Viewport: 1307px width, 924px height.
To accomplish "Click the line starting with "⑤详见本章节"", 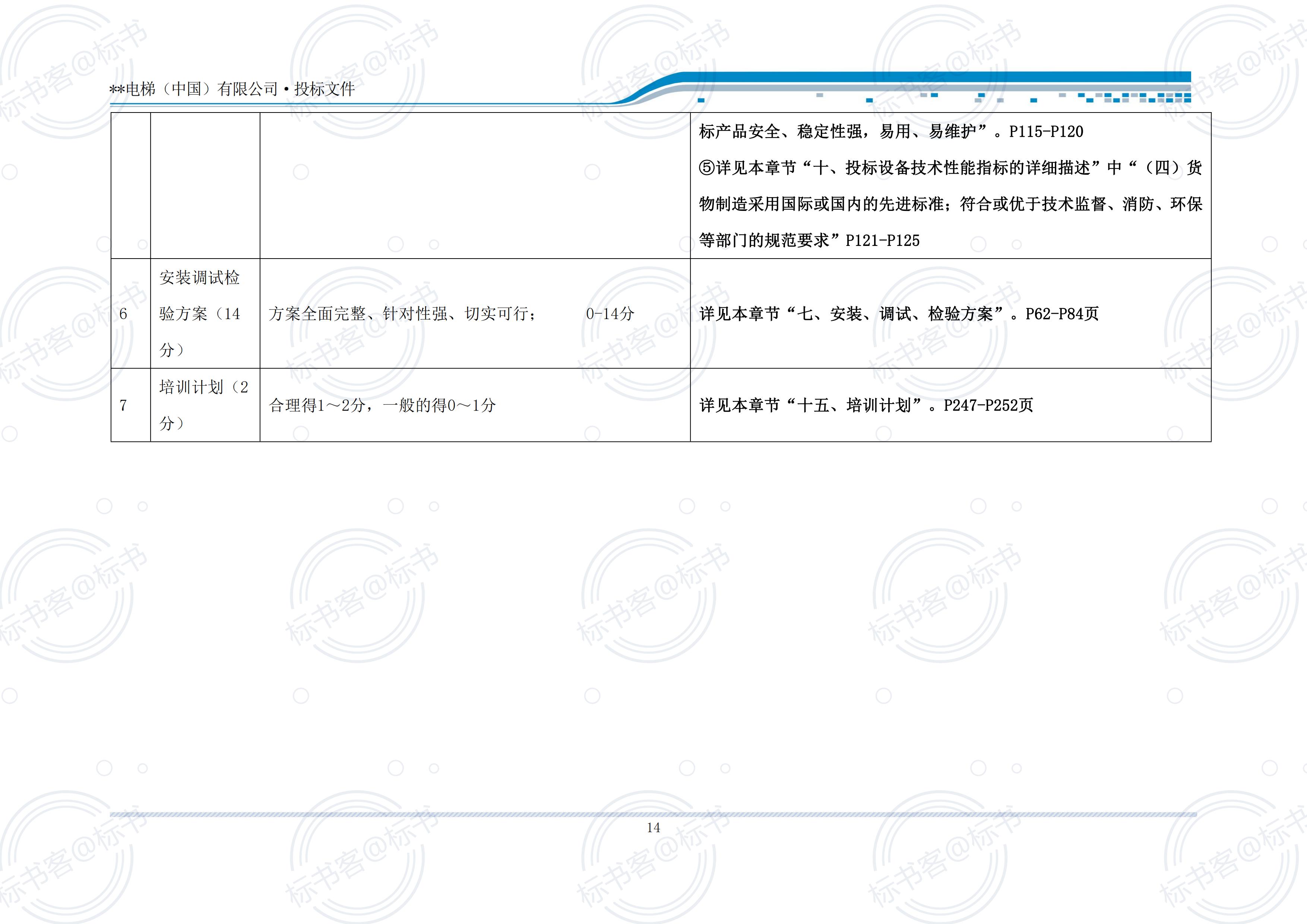I will click(950, 168).
